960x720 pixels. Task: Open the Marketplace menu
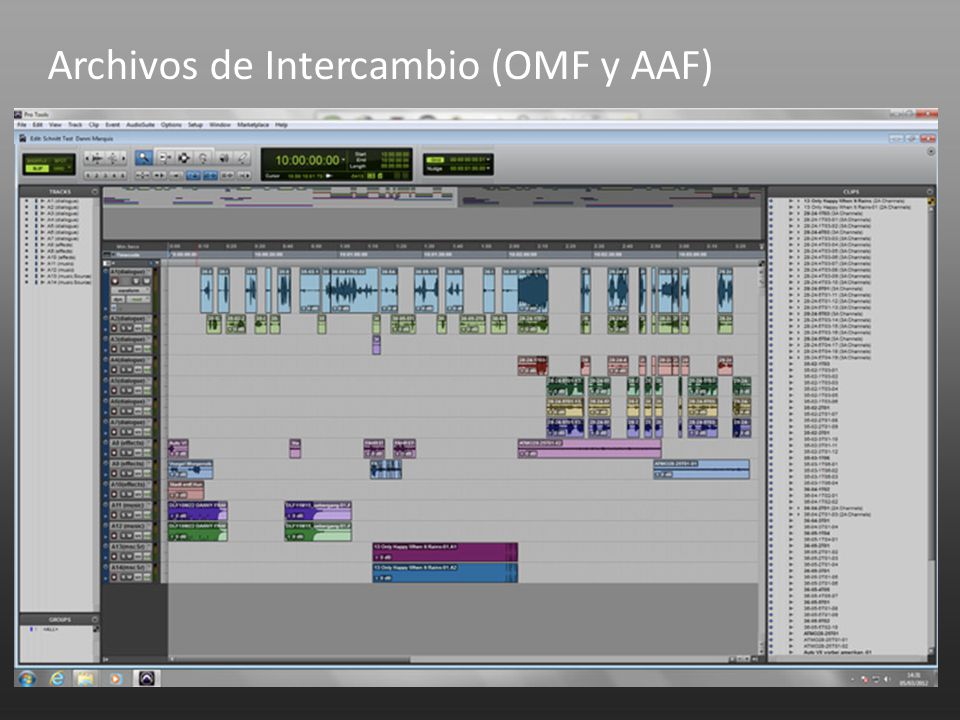[x=253, y=125]
